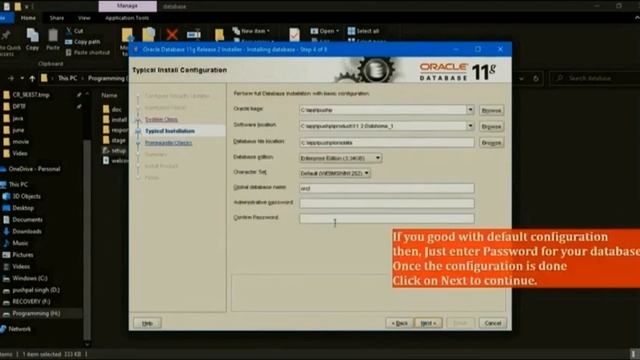Screen dimensions: 640x360
Task: Open the New item menu in Explorer
Action: click(x=251, y=31)
